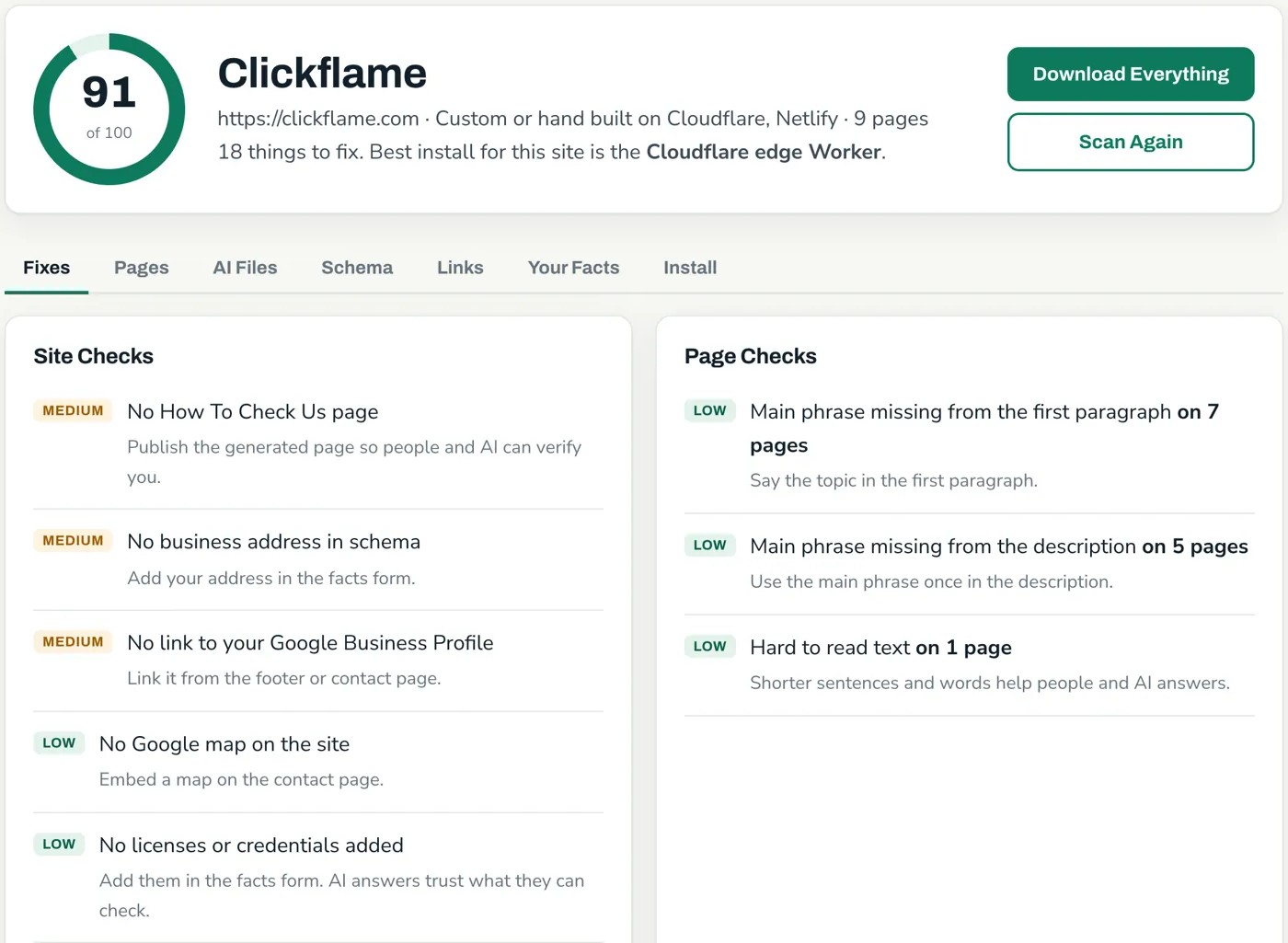Screen dimensions: 1288x943
Task: Click LOW badge beside missing from the description
Action: click(x=709, y=545)
